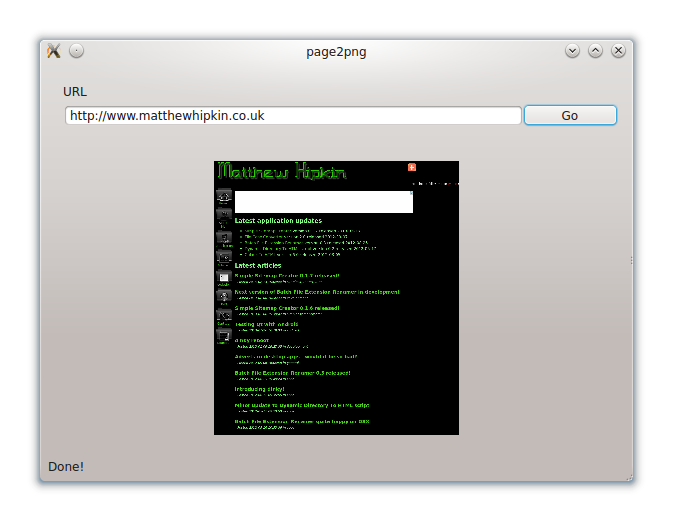
Task: Minimize the page2png window
Action: 572,51
